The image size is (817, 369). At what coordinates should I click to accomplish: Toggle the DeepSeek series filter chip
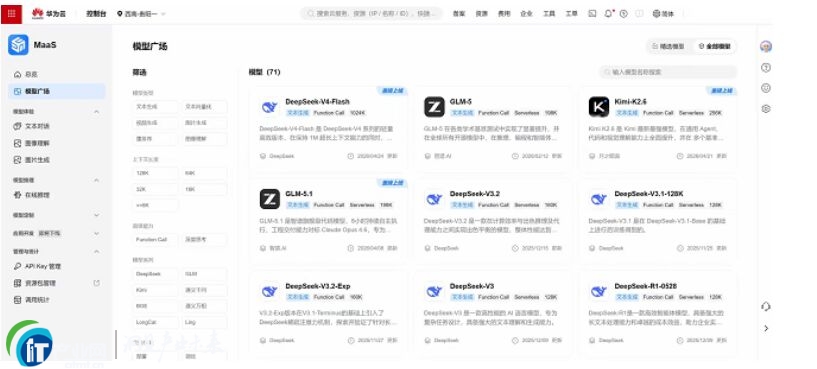point(155,274)
